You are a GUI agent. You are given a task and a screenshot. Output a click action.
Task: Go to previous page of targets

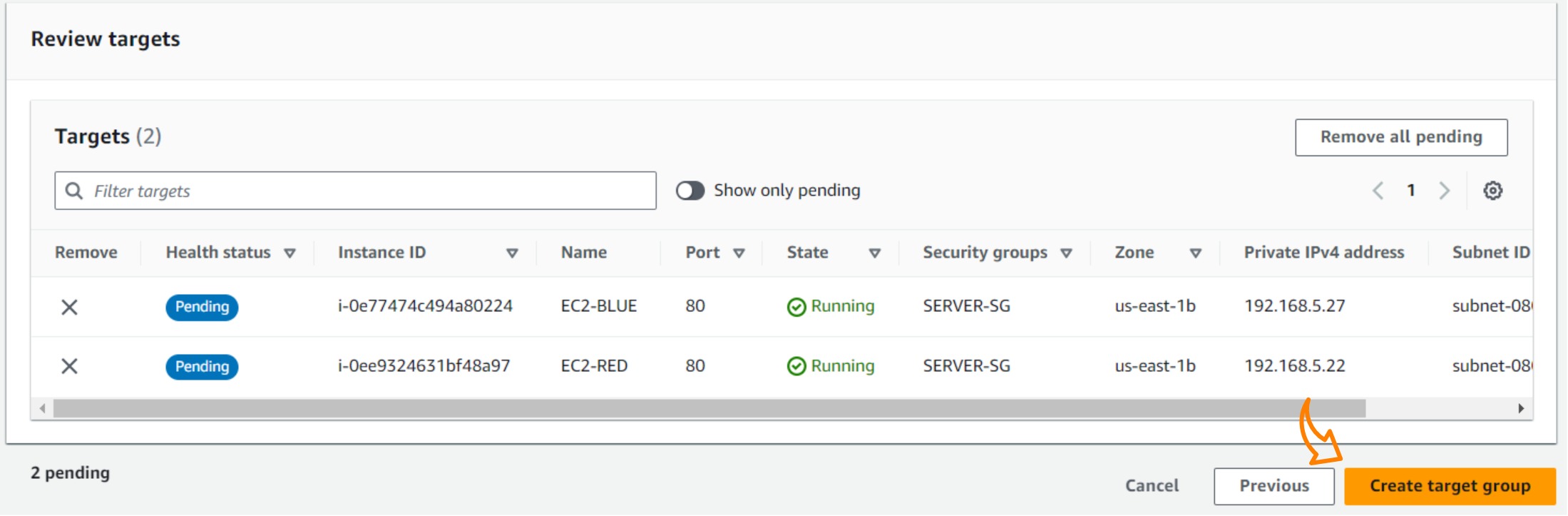click(1378, 191)
